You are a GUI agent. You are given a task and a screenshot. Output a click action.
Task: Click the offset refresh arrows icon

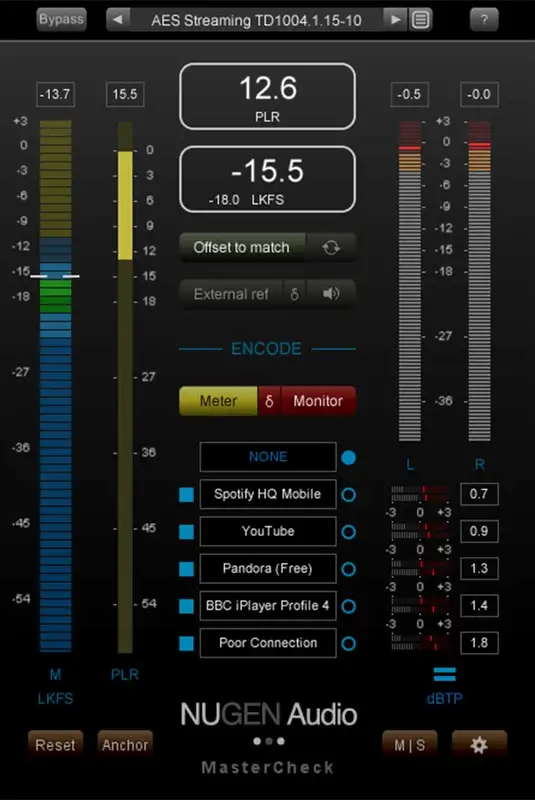pyautogui.click(x=330, y=247)
